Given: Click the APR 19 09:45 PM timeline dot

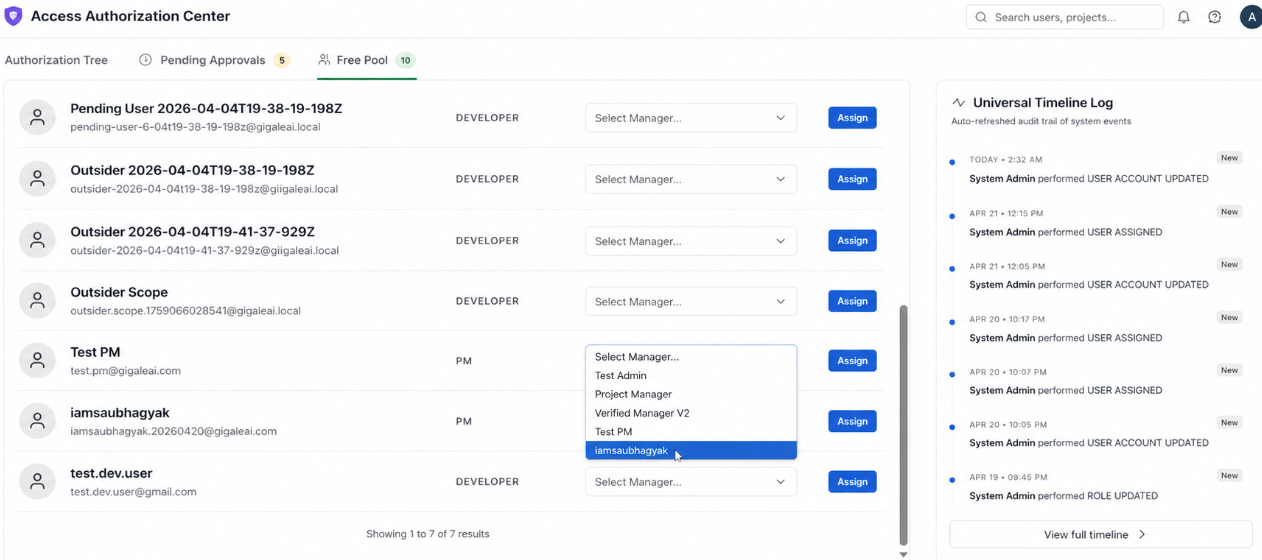Looking at the screenshot, I should 952,479.
